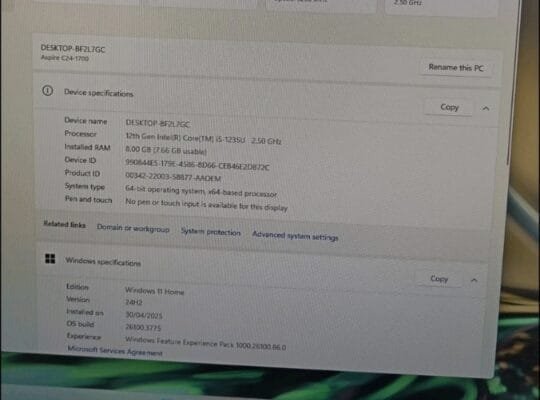Select the 12th Gen Intel processor value
Image resolution: width=540 pixels, height=400 pixels.
click(203, 139)
